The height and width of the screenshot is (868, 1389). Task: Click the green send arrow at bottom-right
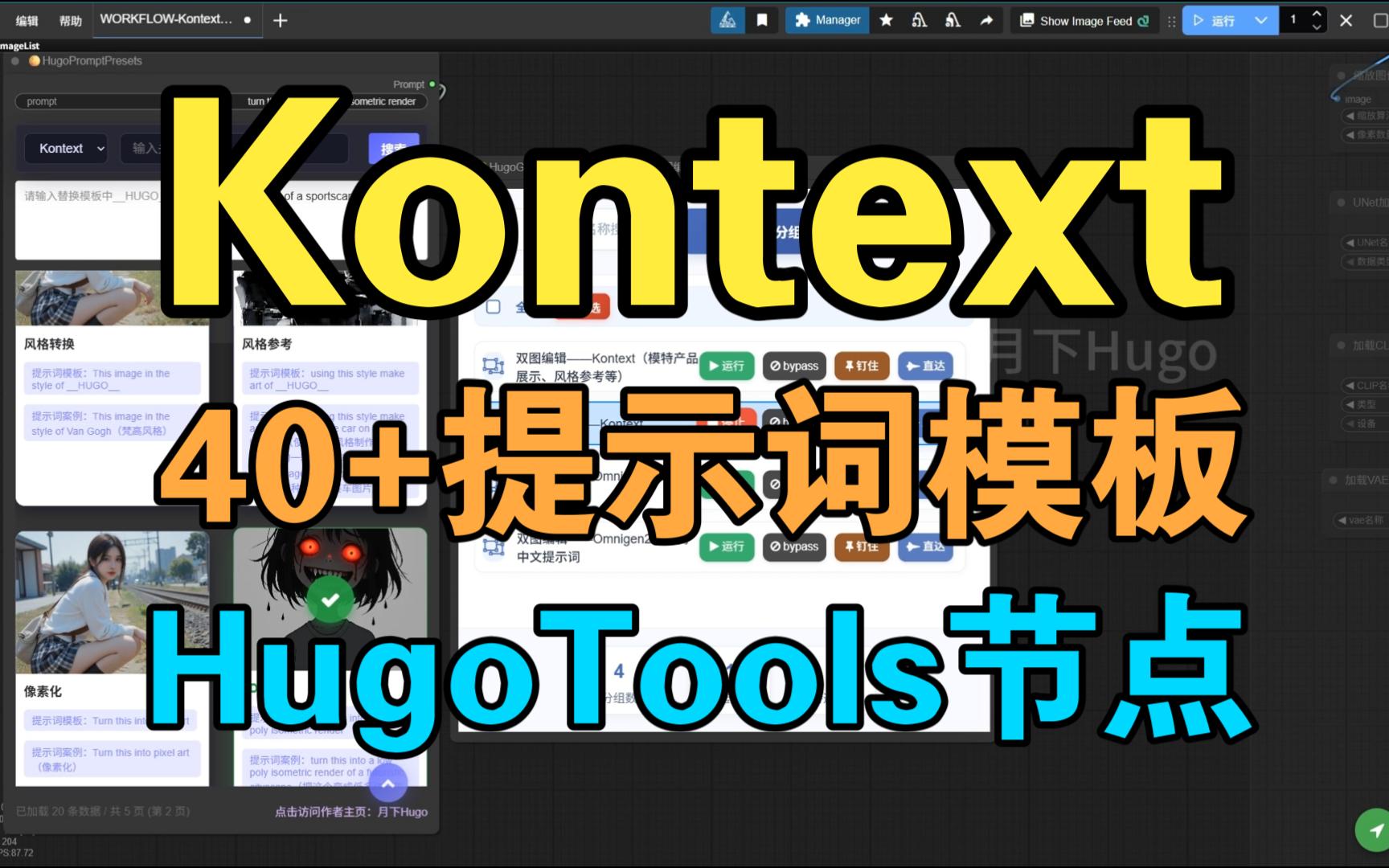(1371, 830)
